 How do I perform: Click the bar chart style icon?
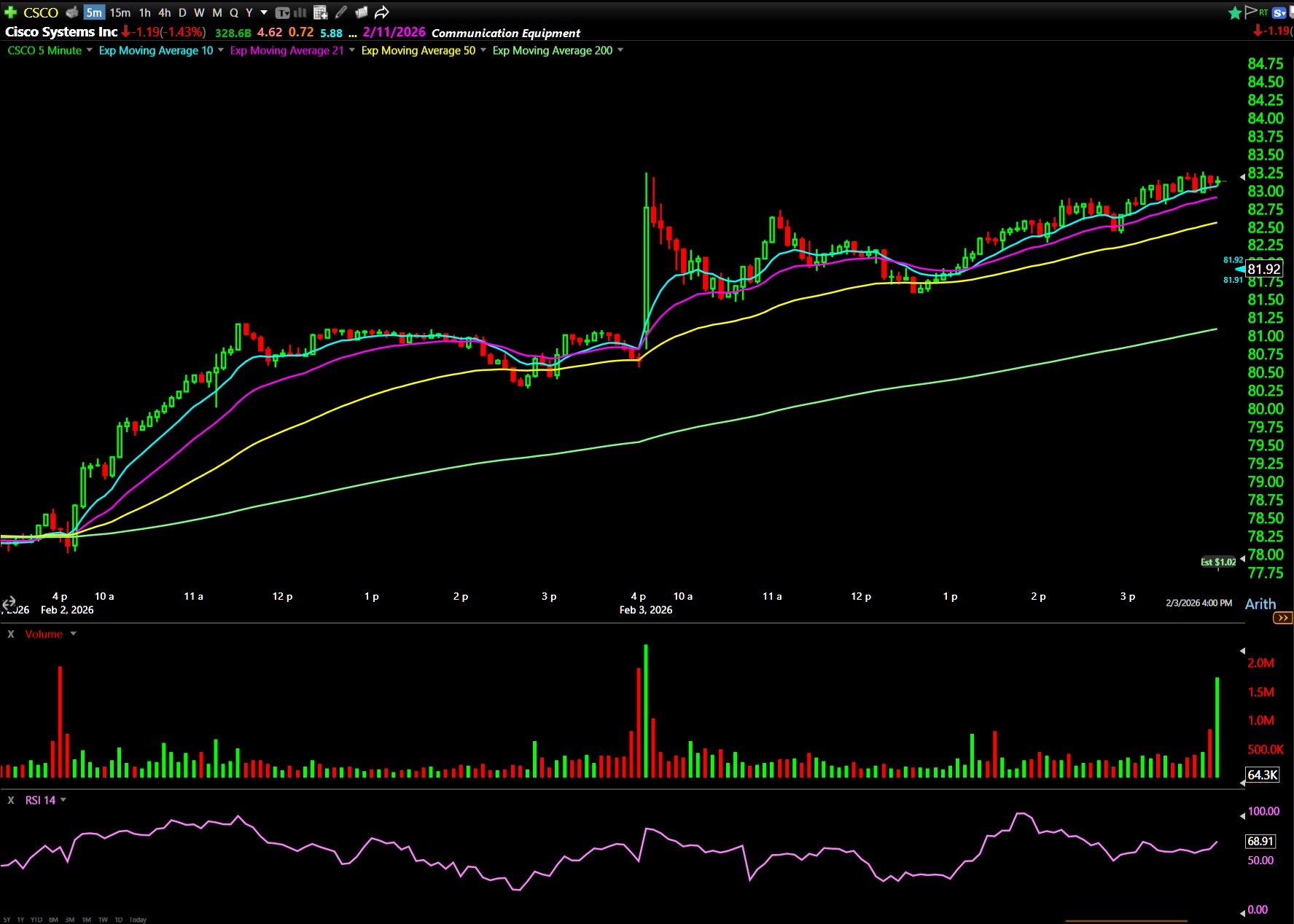tap(300, 12)
